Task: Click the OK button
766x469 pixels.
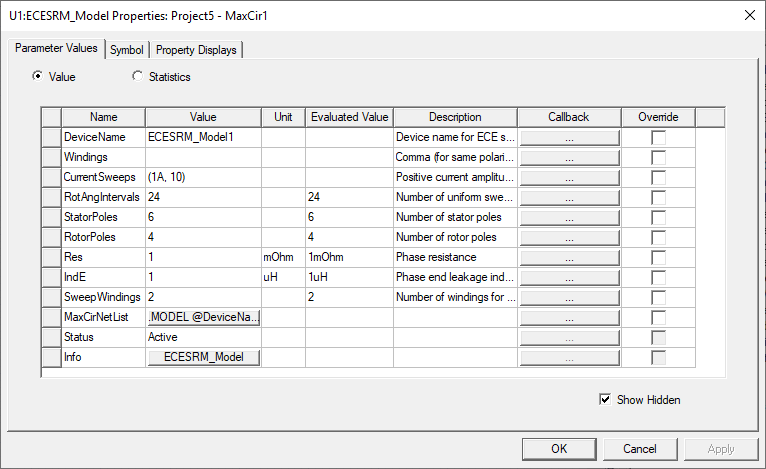Action: point(559,448)
